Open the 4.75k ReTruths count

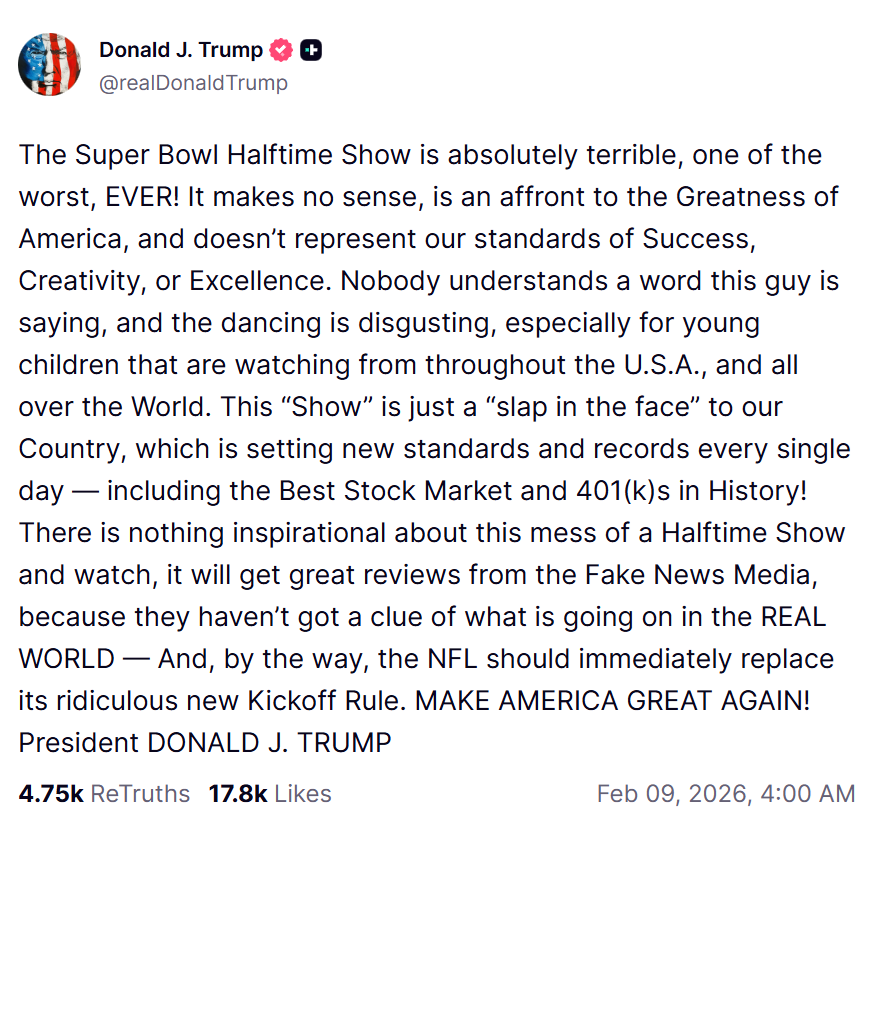(x=51, y=794)
